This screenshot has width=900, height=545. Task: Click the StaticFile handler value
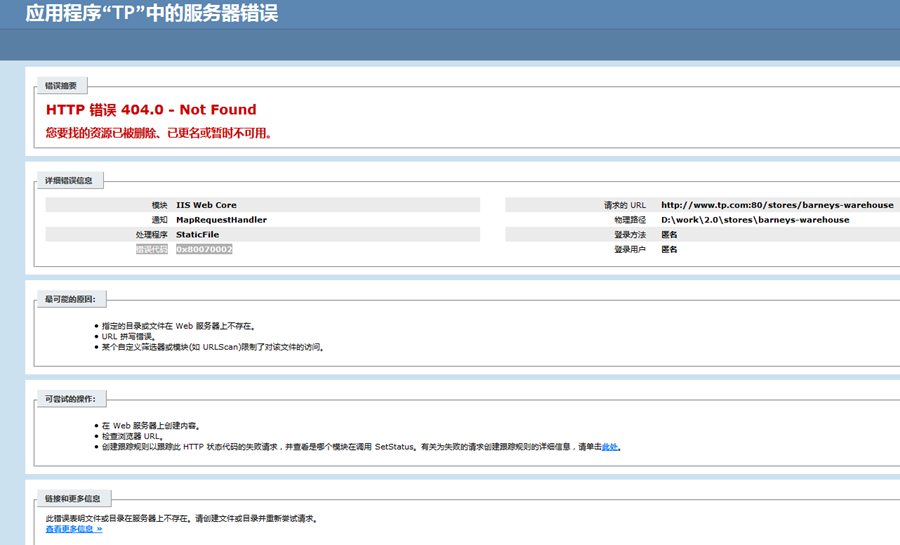197,234
